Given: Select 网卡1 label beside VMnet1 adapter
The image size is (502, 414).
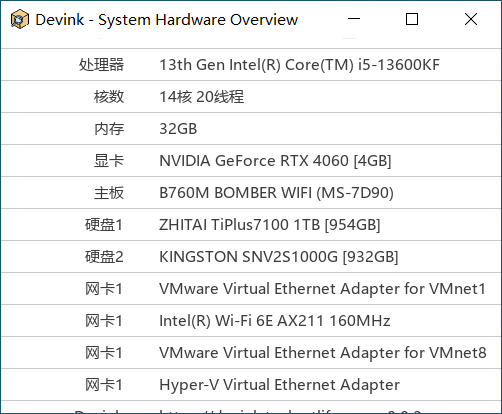Looking at the screenshot, I should click(x=104, y=289).
